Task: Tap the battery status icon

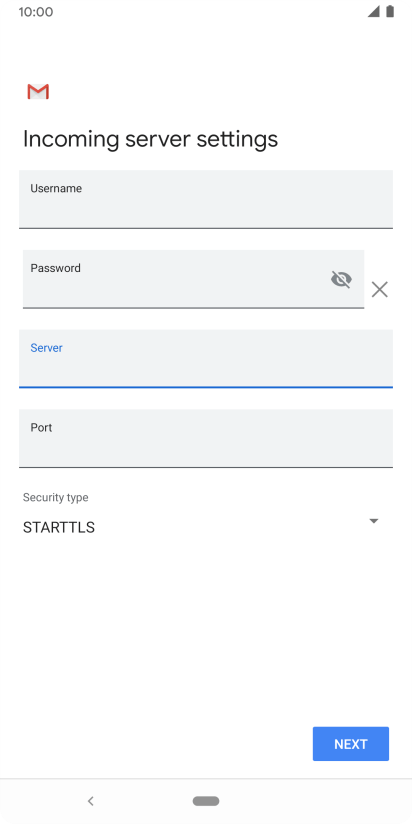Action: pyautogui.click(x=390, y=12)
